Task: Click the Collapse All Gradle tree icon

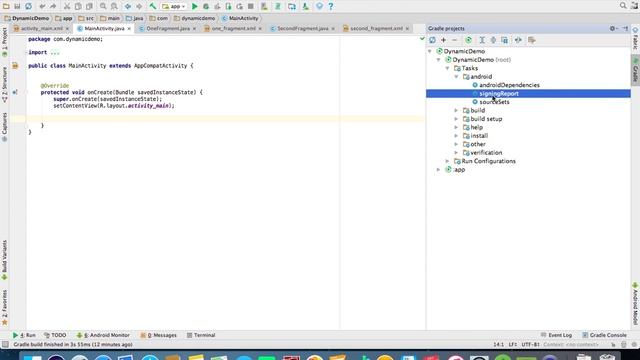Action: (493, 40)
